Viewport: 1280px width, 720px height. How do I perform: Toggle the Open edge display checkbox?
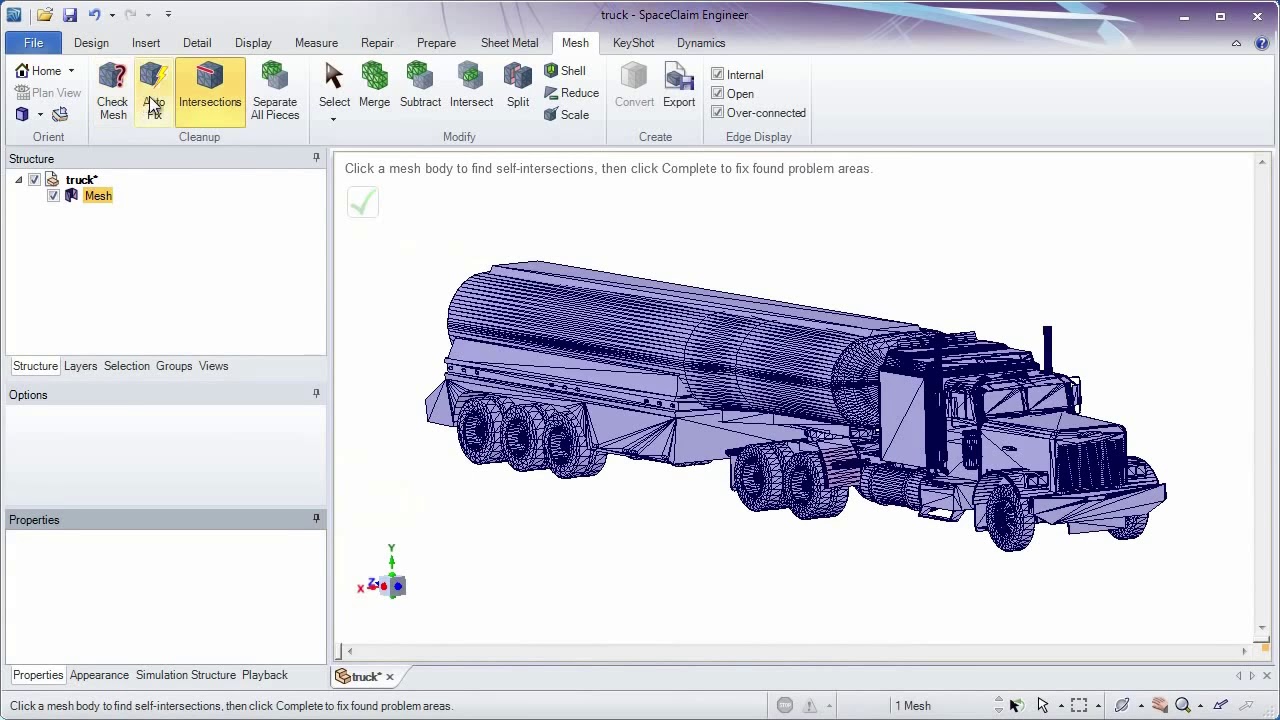[717, 94]
